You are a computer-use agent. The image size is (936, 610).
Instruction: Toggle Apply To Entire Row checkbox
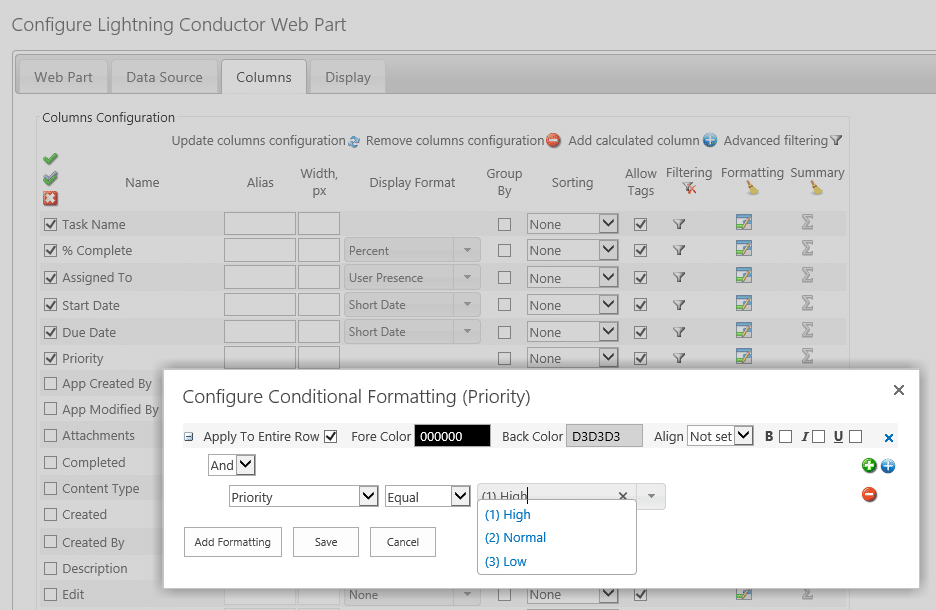(331, 436)
